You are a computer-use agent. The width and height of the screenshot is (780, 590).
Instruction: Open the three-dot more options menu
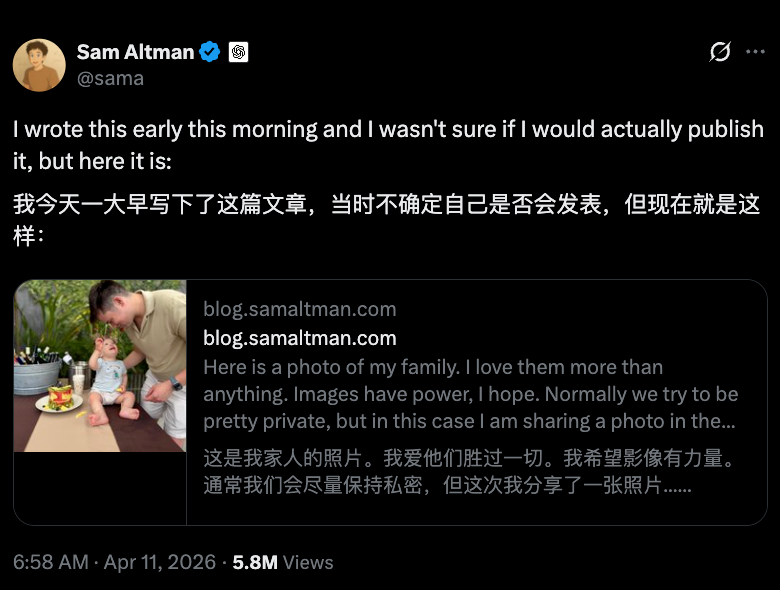coord(755,52)
